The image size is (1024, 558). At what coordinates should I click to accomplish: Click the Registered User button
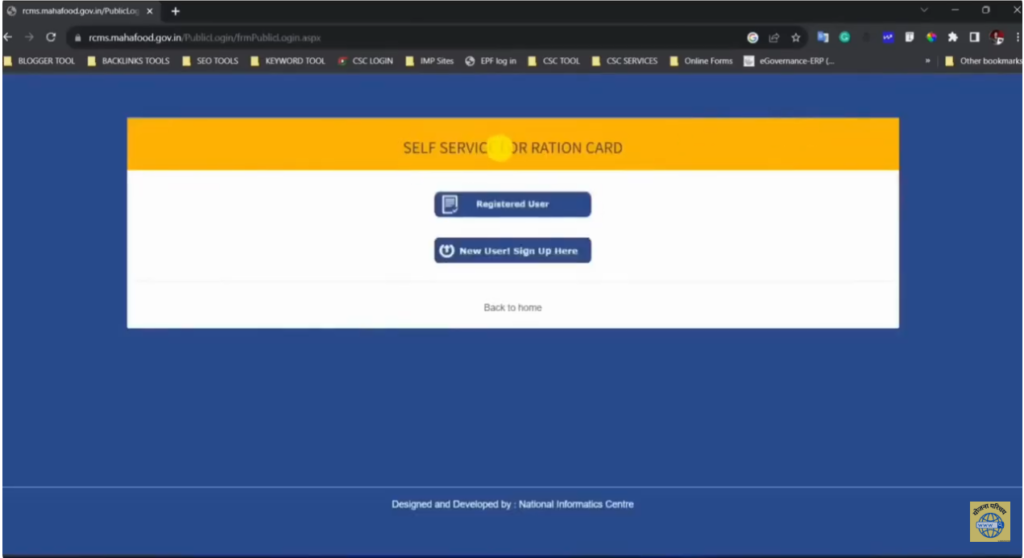[512, 204]
